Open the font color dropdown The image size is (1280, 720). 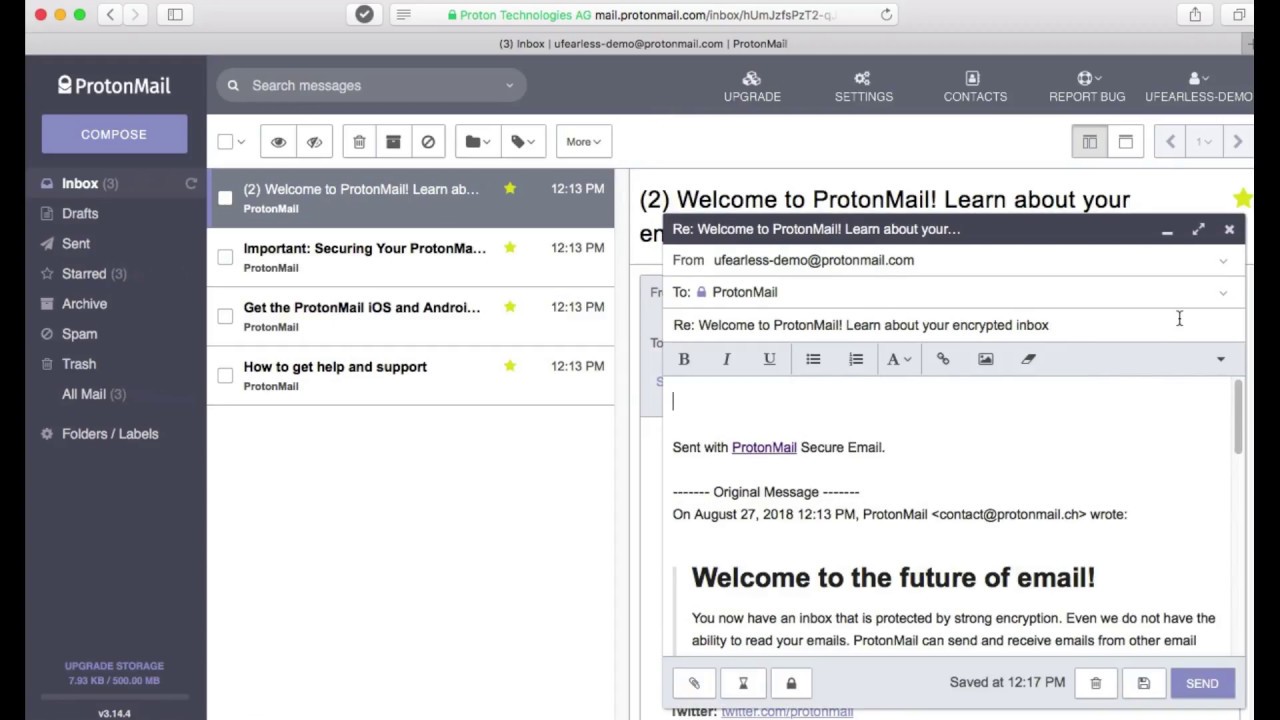pyautogui.click(x=899, y=359)
